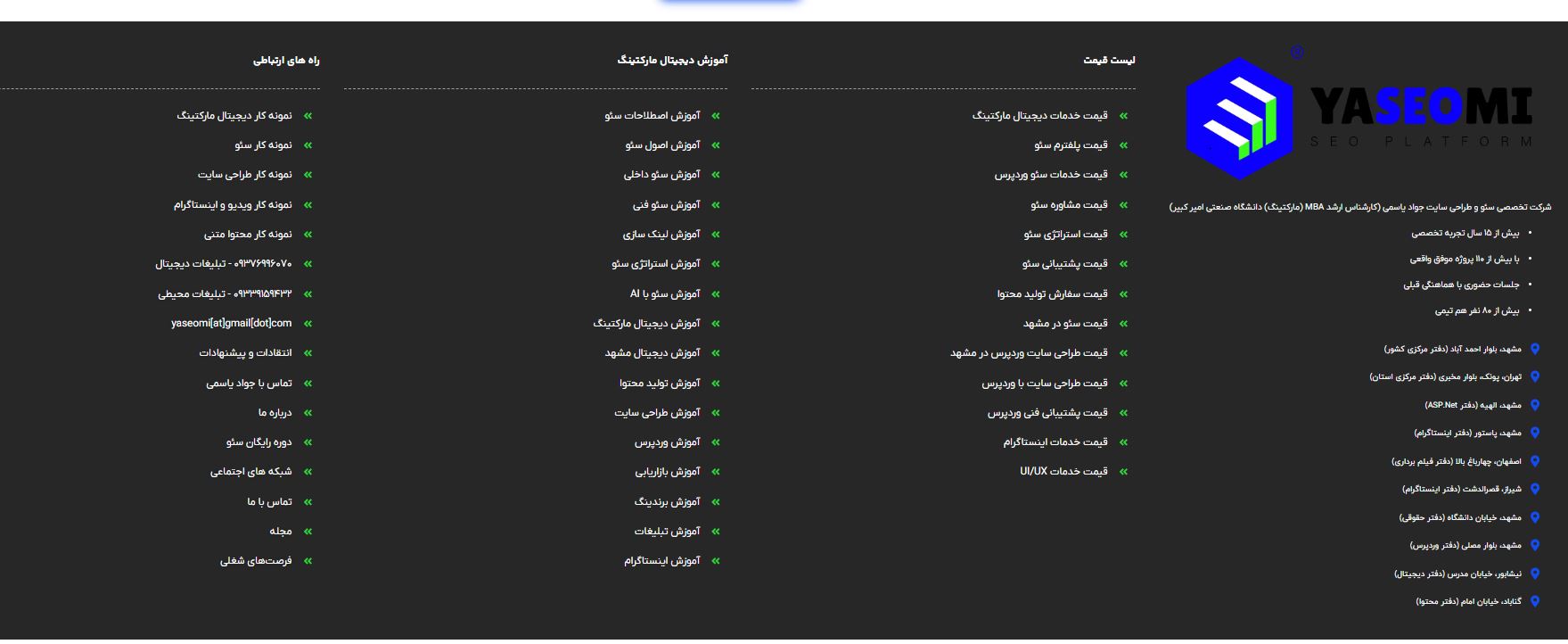Open قیمت پشتیبانی سئو page
This screenshot has height=644, width=1568.
[1064, 264]
